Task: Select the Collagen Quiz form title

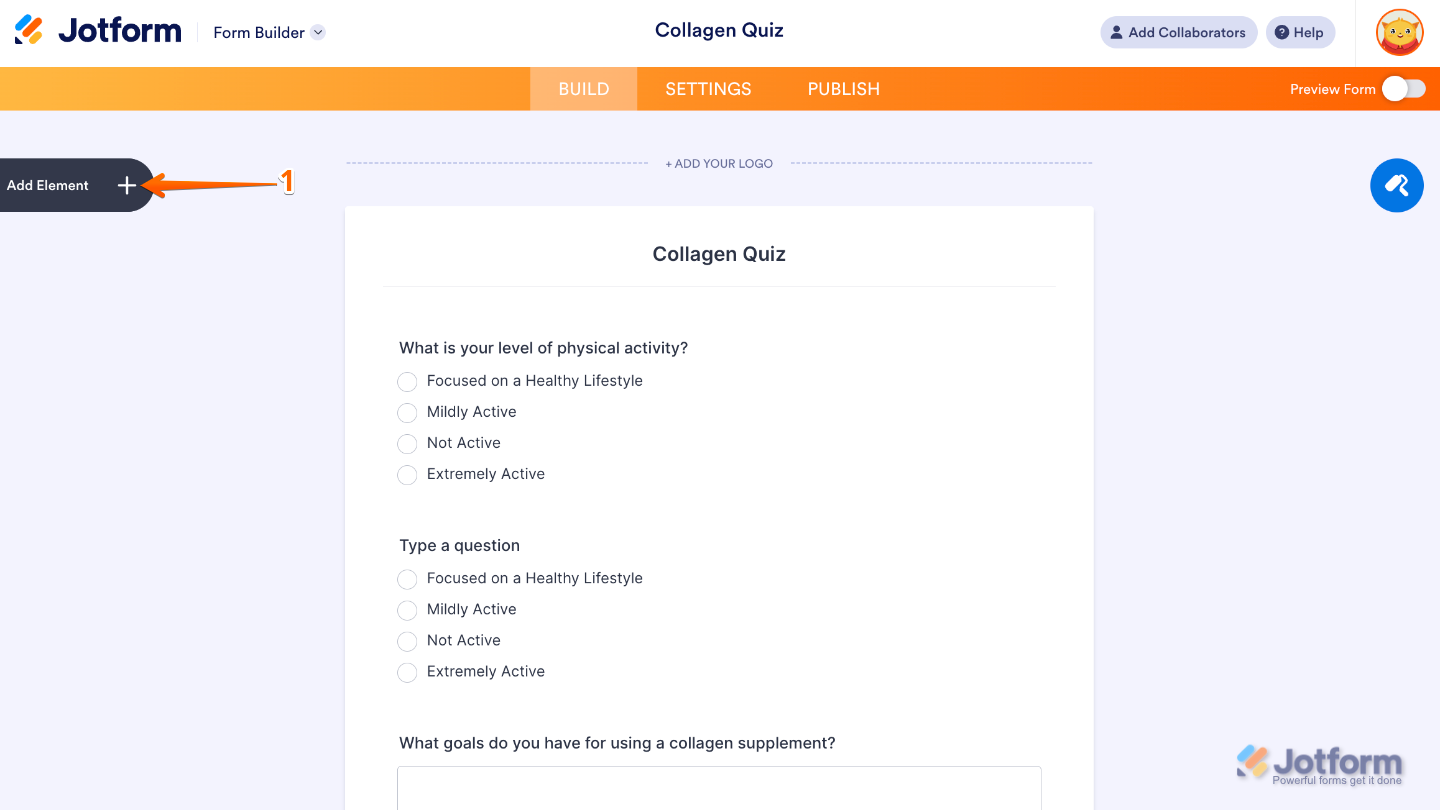Action: 719,254
